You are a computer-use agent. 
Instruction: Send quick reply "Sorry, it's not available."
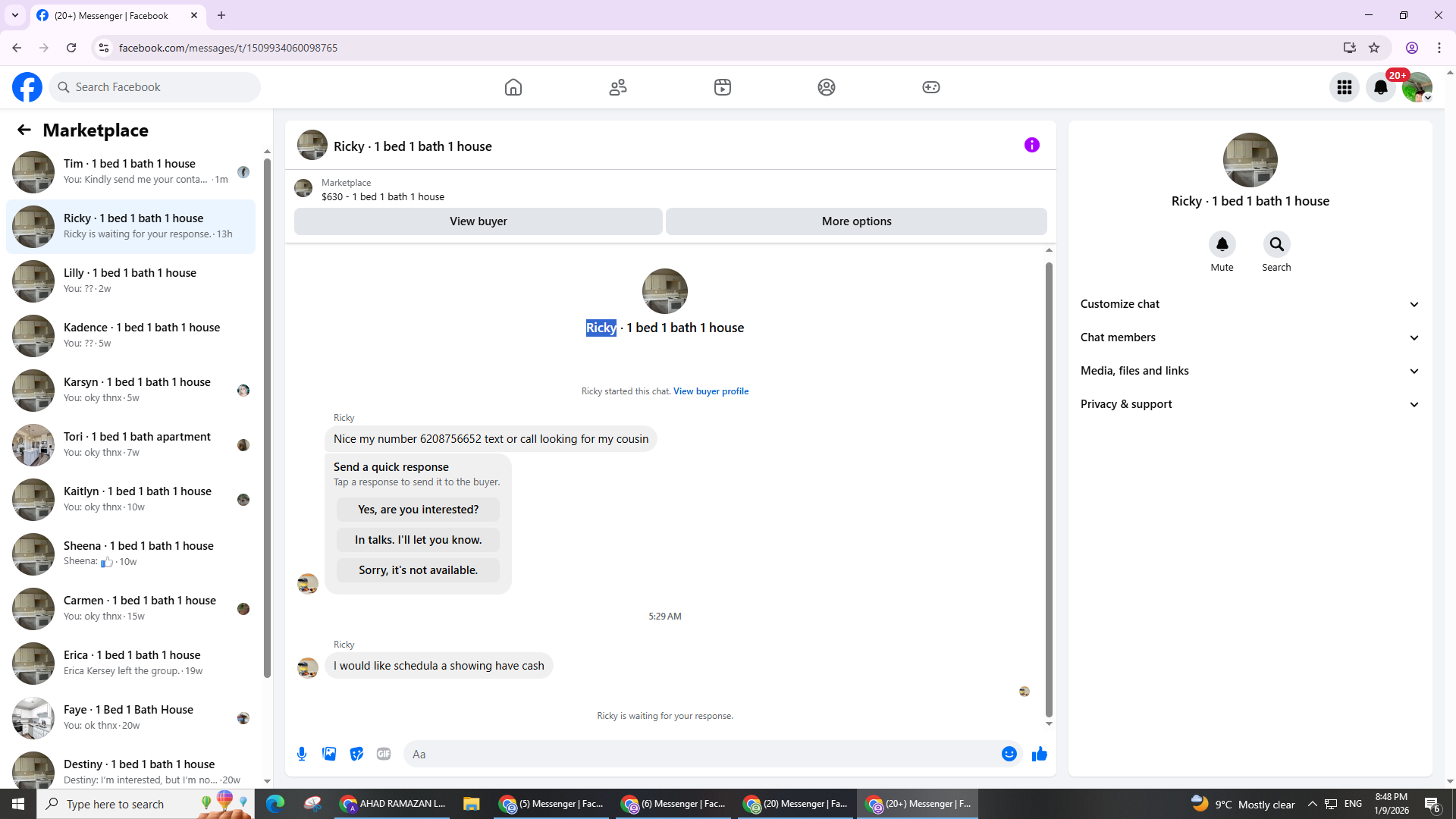[x=418, y=570]
